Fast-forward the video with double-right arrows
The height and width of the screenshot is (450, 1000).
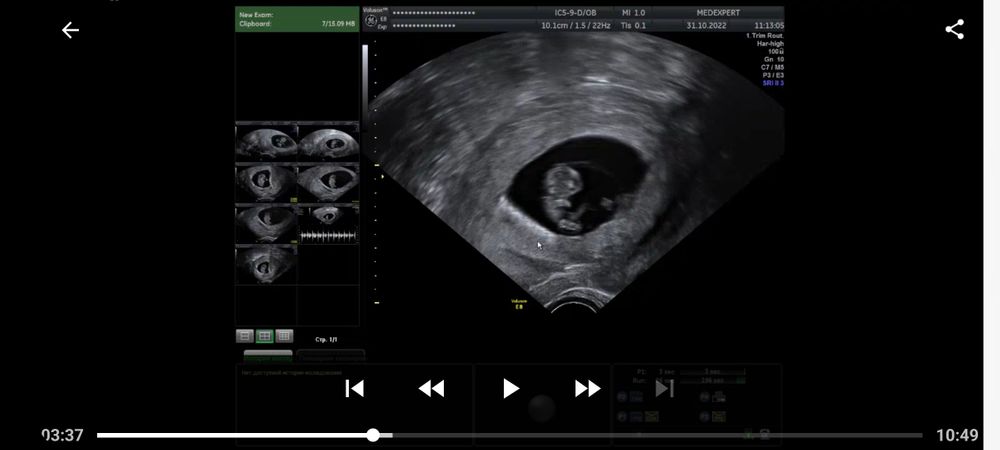pyautogui.click(x=587, y=388)
